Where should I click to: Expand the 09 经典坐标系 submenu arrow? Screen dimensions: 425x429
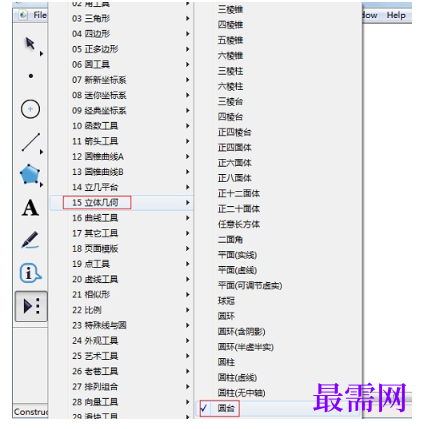click(188, 111)
